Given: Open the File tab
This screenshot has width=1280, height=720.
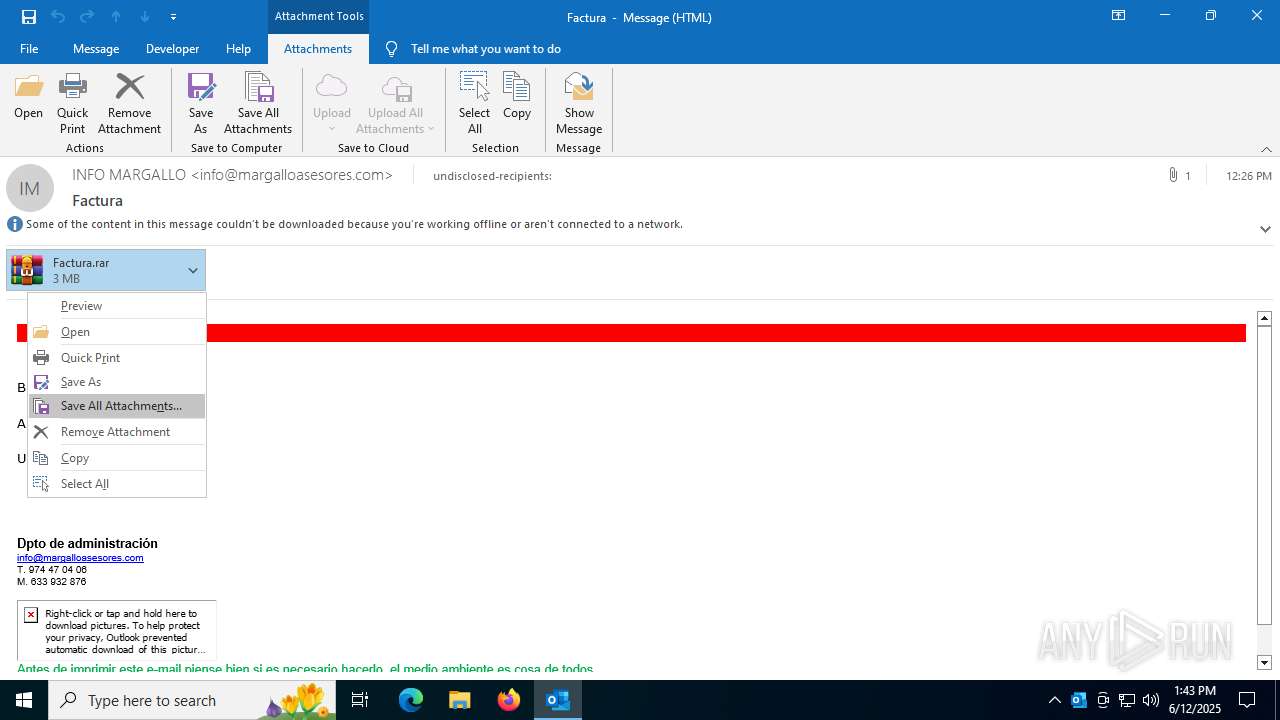Looking at the screenshot, I should 29,49.
